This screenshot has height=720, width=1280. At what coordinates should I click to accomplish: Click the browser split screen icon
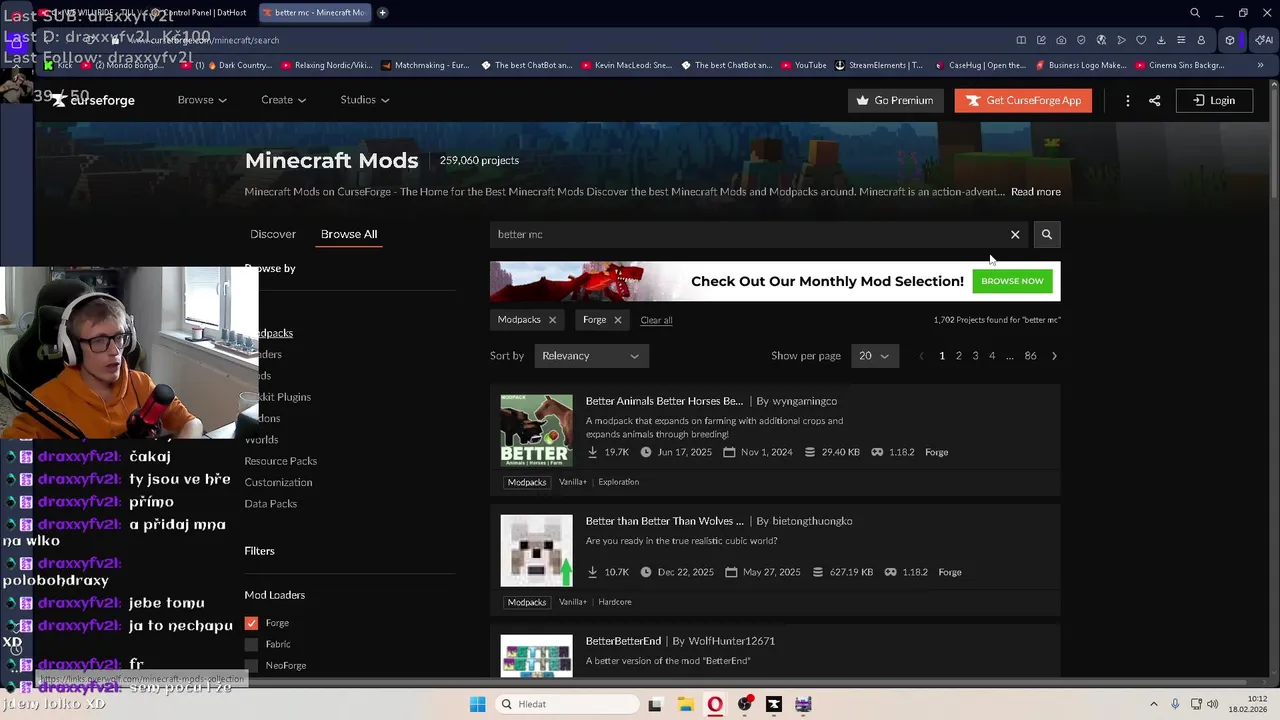(x=1021, y=40)
